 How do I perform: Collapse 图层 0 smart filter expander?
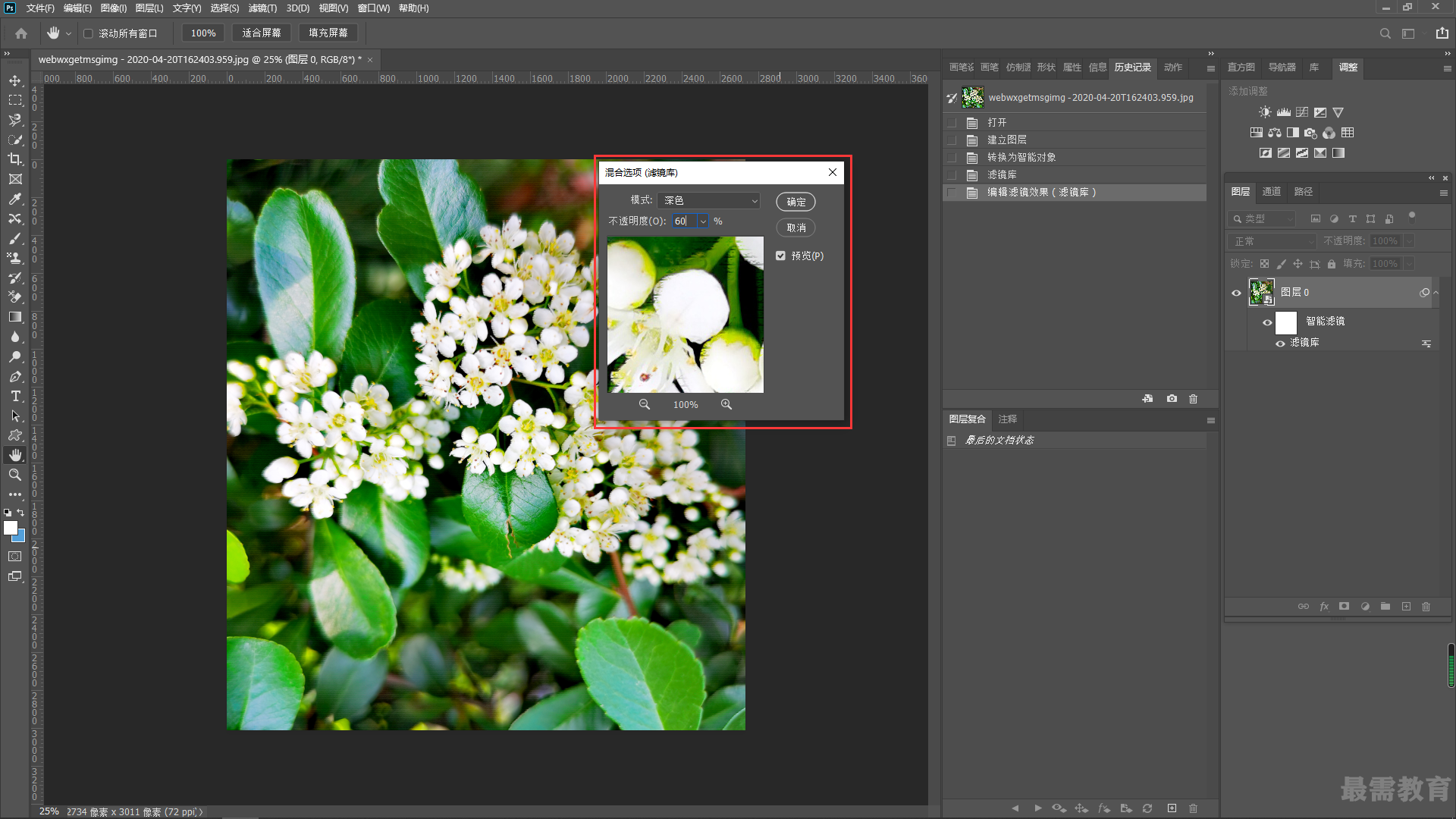1436,293
